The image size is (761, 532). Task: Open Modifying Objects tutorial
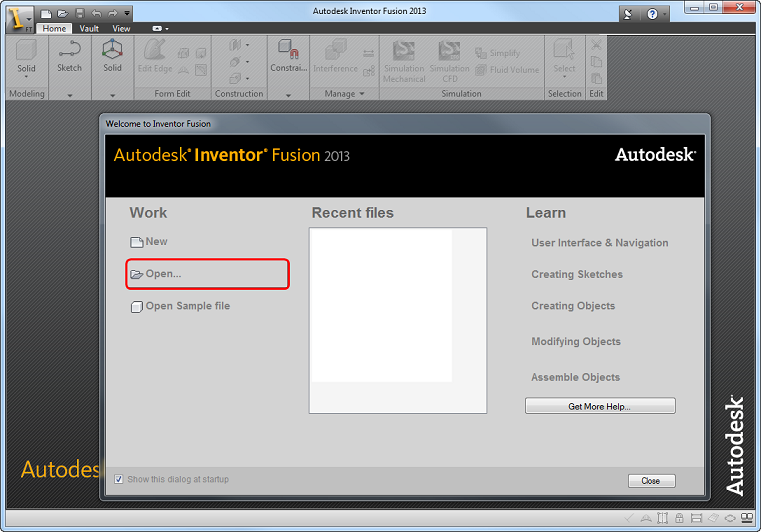point(576,341)
